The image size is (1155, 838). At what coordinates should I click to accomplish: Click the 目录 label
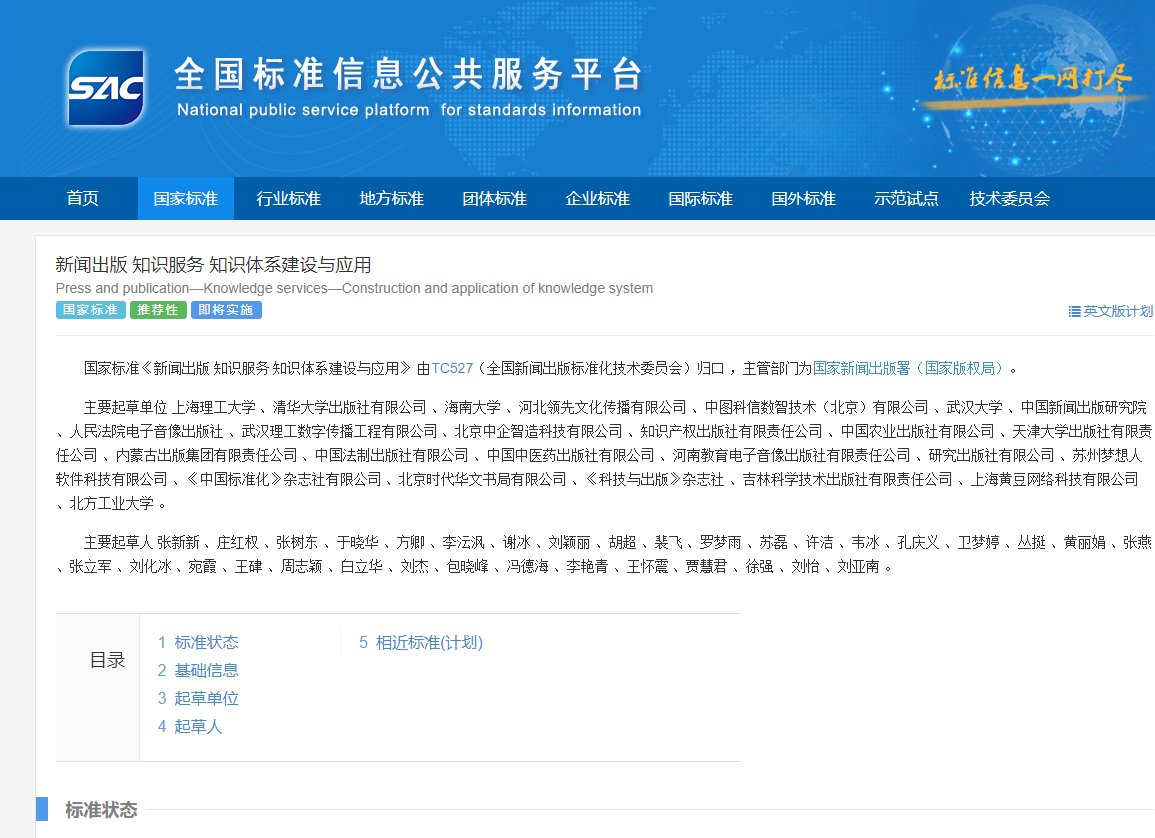[108, 660]
